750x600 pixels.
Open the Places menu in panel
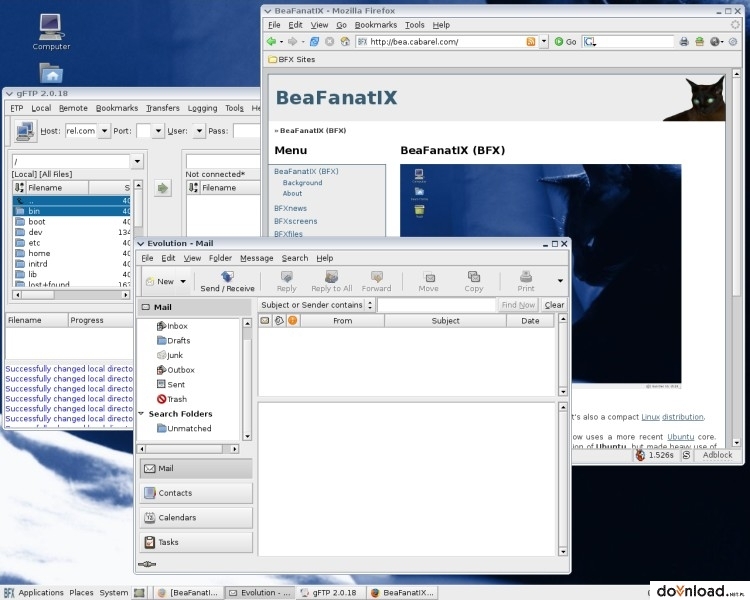[x=81, y=592]
